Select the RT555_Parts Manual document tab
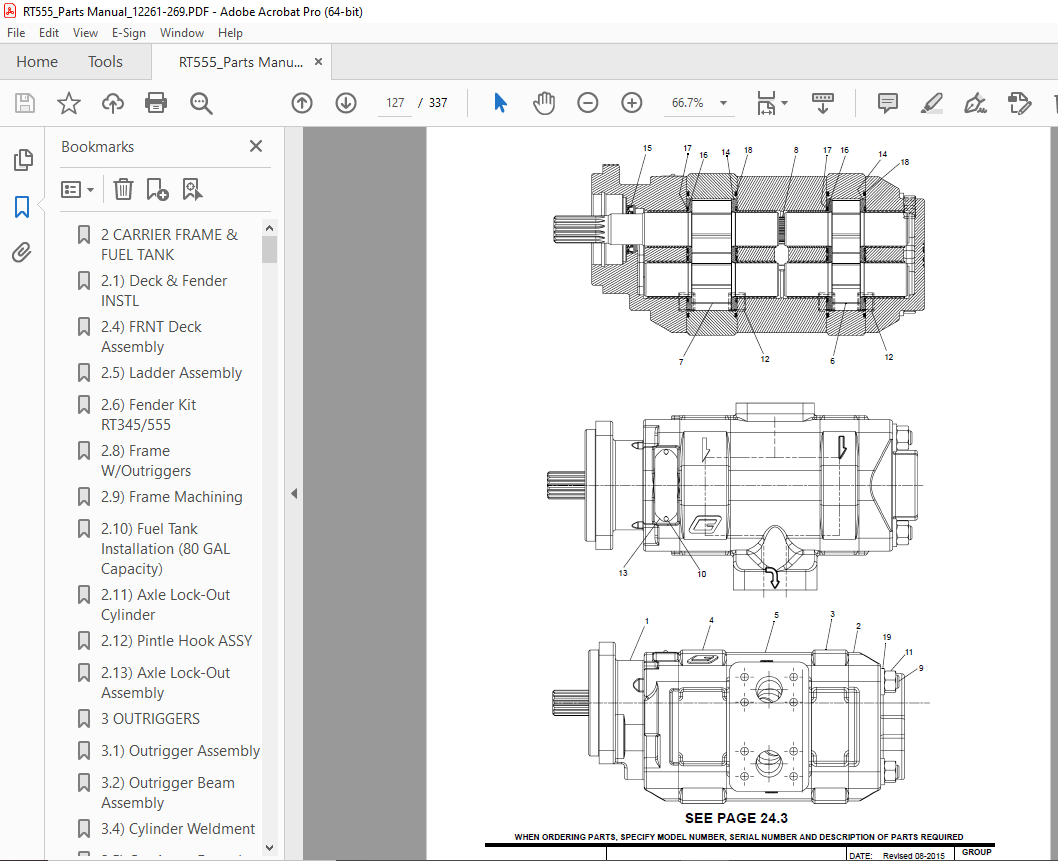 coord(241,62)
